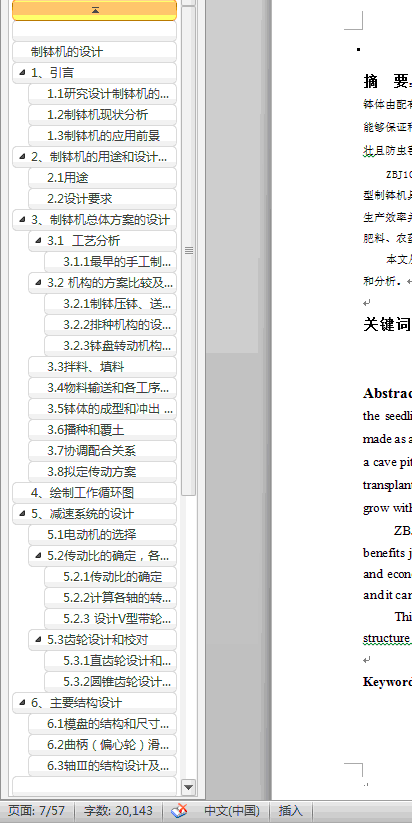Collapse the 3.1 工艺分析 subsection

[38, 240]
